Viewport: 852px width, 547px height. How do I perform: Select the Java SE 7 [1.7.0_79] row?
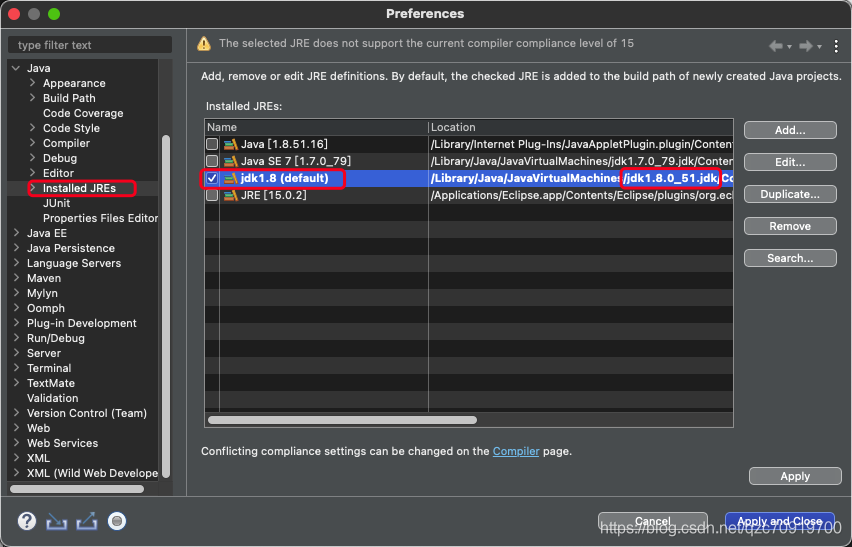click(469, 161)
